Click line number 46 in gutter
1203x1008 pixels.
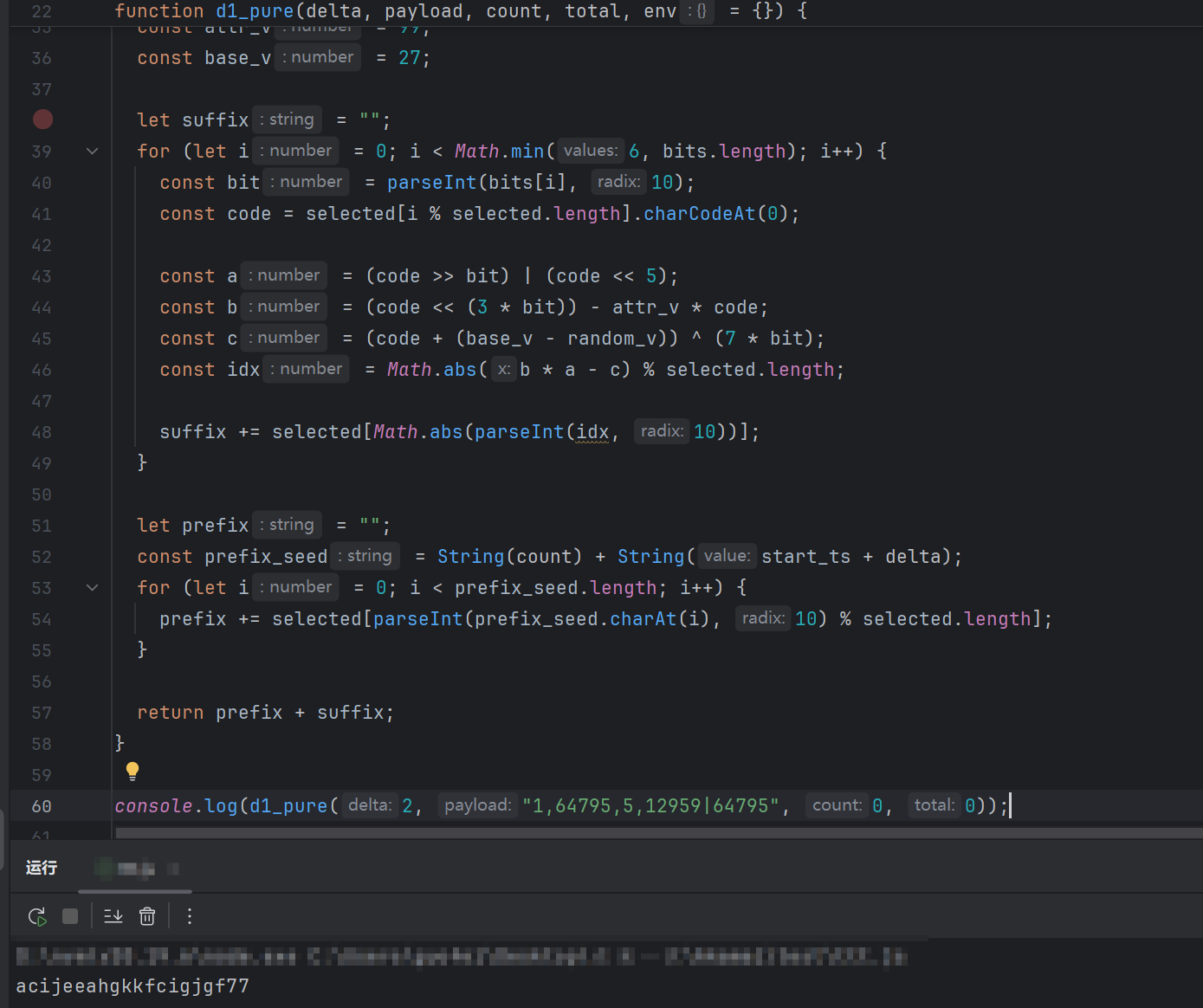click(x=42, y=370)
